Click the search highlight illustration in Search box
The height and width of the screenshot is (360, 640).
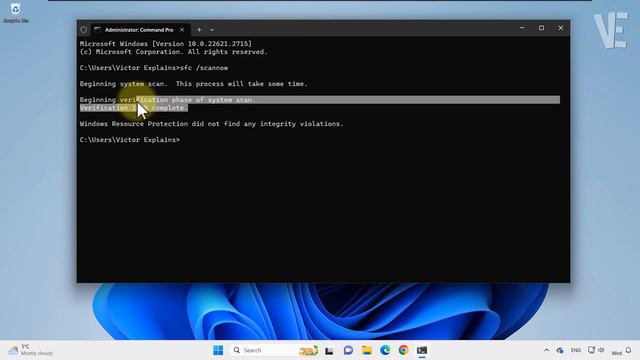tap(309, 350)
